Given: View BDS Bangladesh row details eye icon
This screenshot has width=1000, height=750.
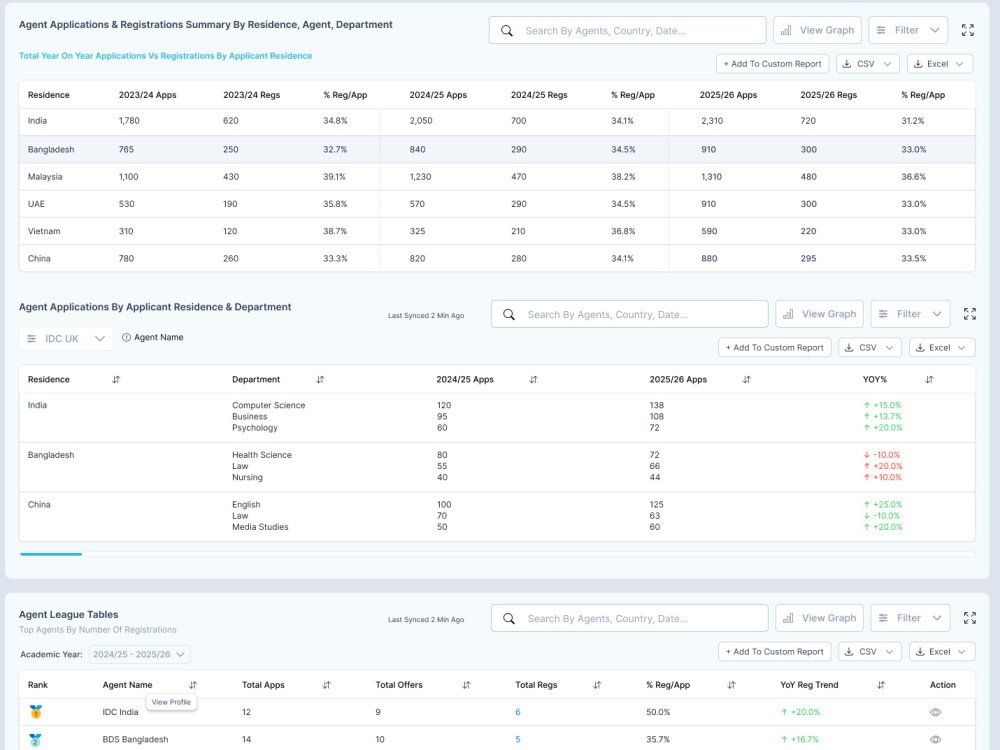Looking at the screenshot, I should (x=936, y=740).
